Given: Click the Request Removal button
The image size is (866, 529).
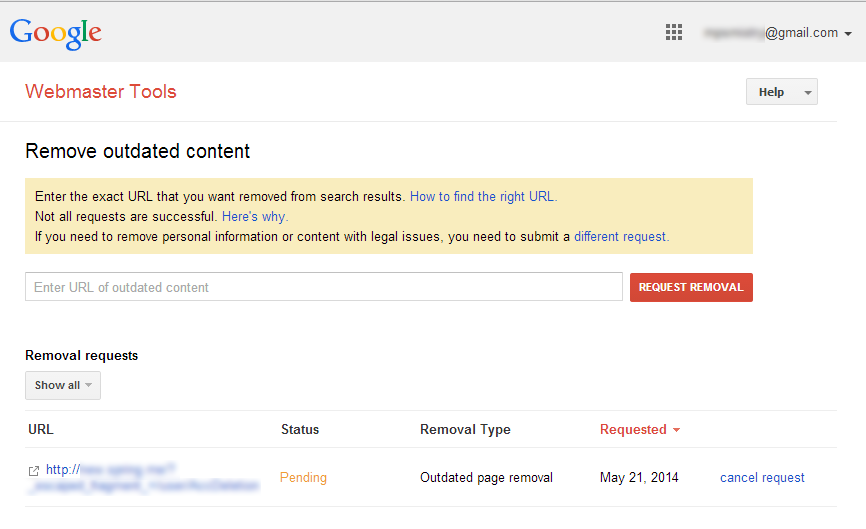Looking at the screenshot, I should 691,287.
